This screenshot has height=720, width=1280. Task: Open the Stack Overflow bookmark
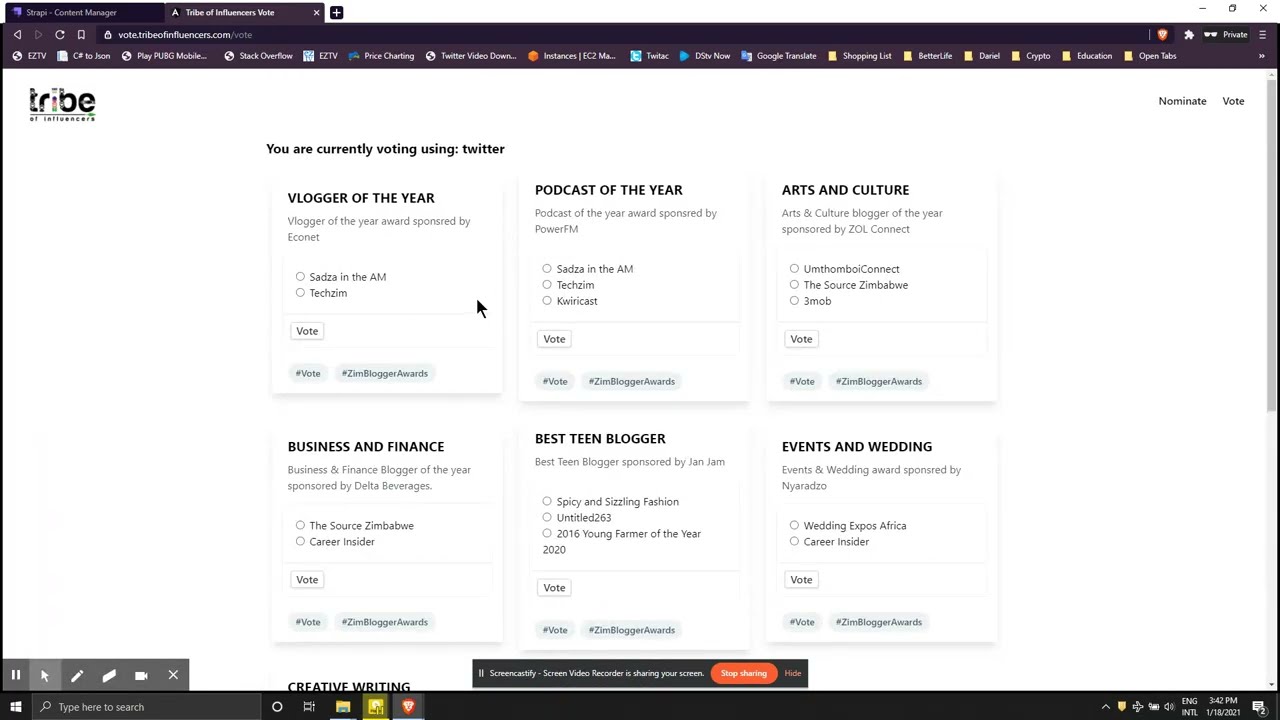(258, 56)
